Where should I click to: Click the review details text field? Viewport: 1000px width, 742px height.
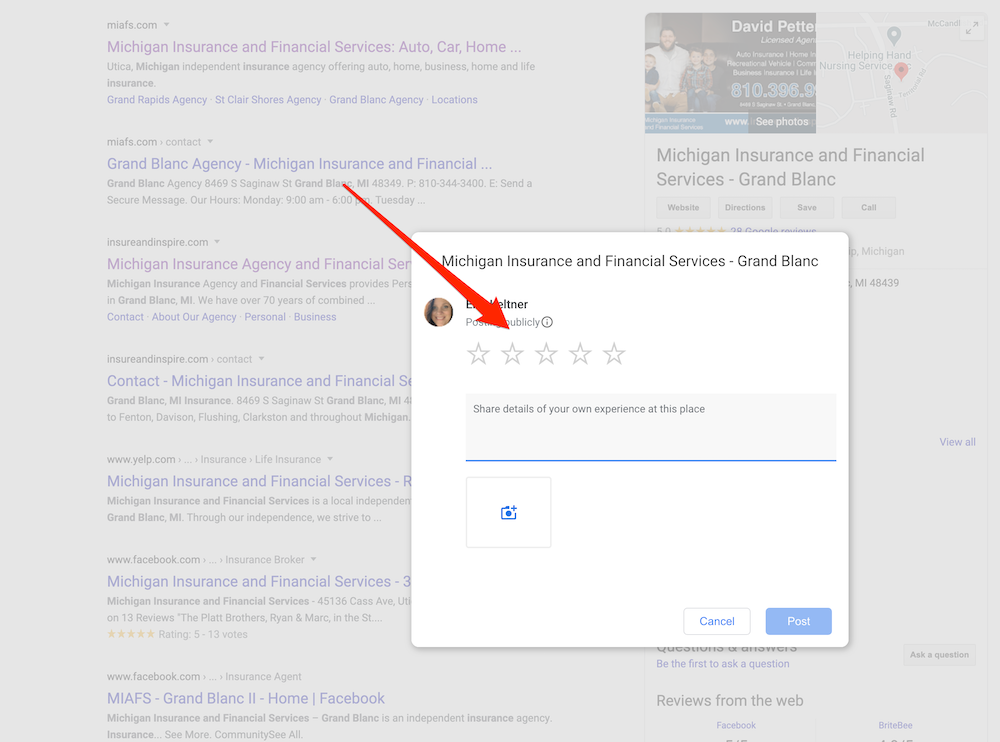(x=651, y=427)
